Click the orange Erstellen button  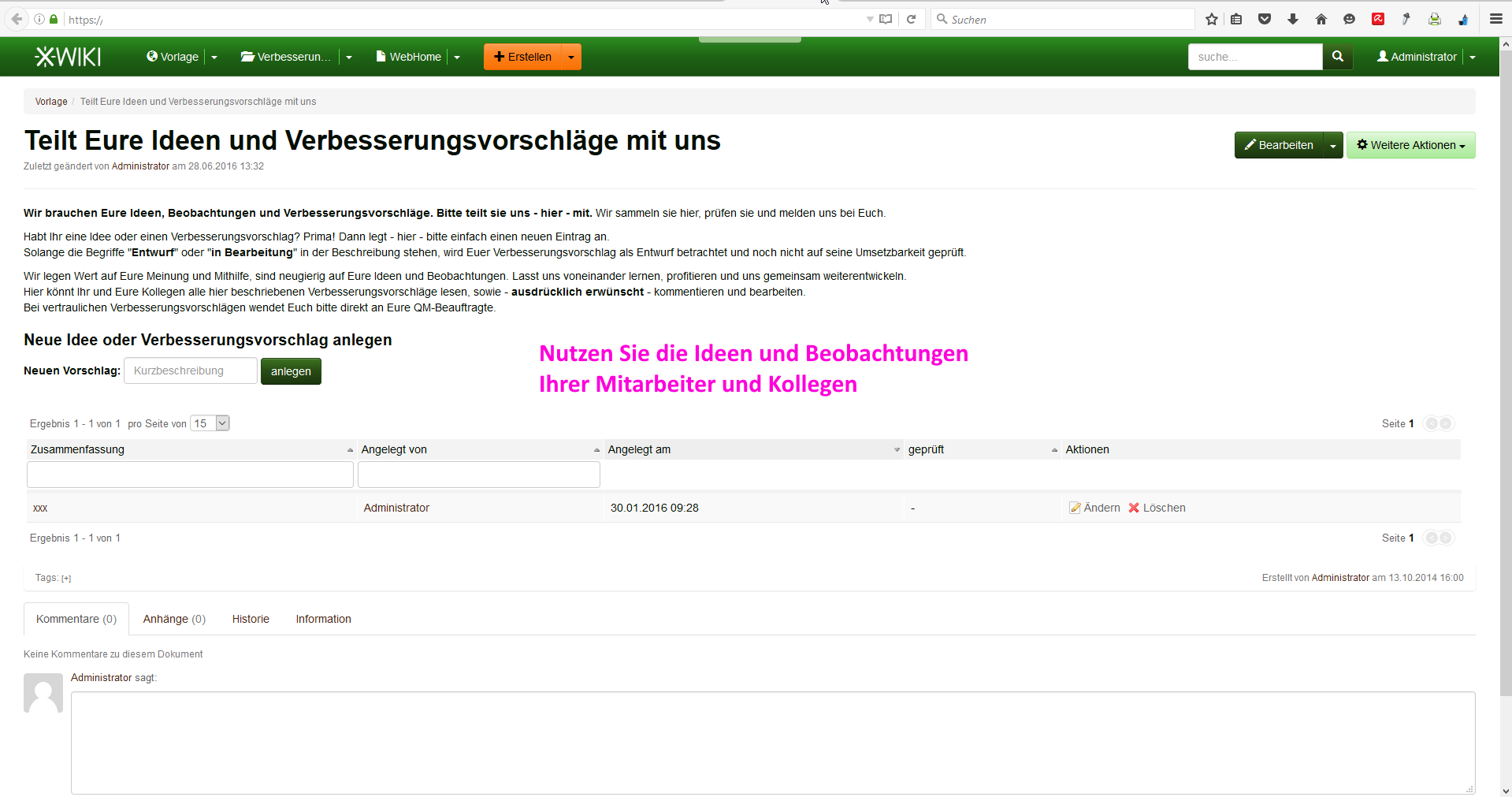pyautogui.click(x=522, y=57)
